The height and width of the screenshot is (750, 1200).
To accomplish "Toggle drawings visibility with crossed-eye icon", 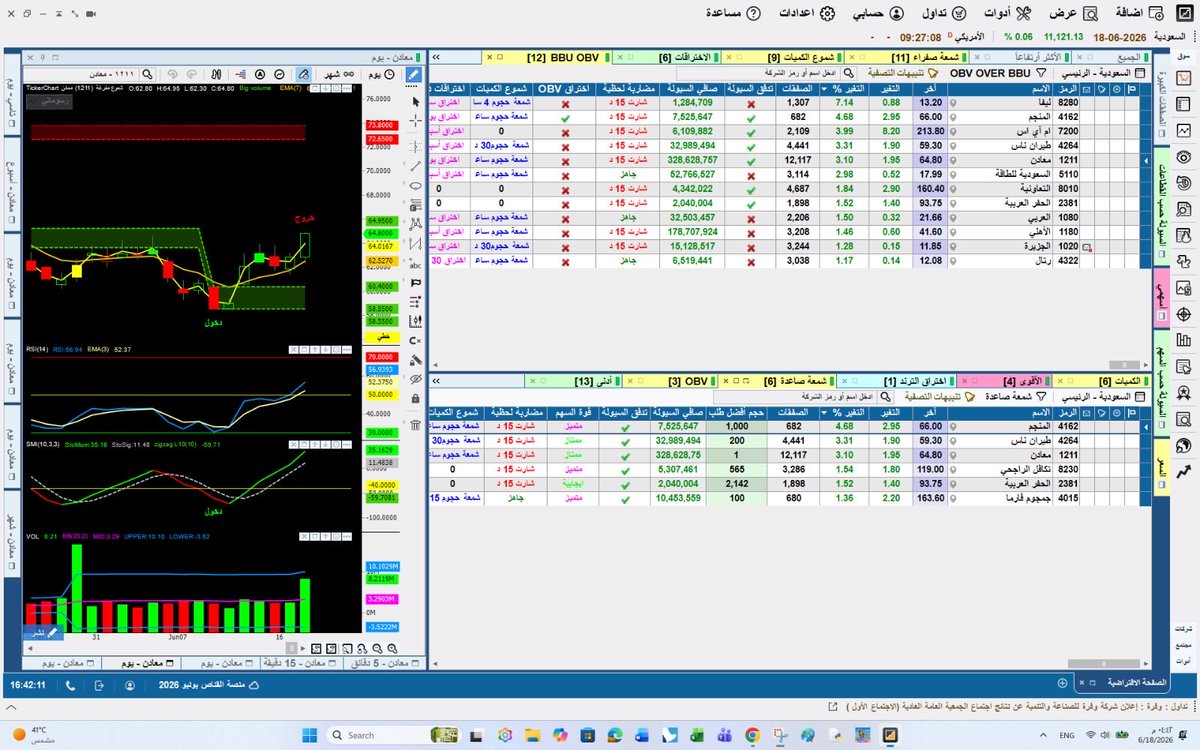I will coord(416,379).
